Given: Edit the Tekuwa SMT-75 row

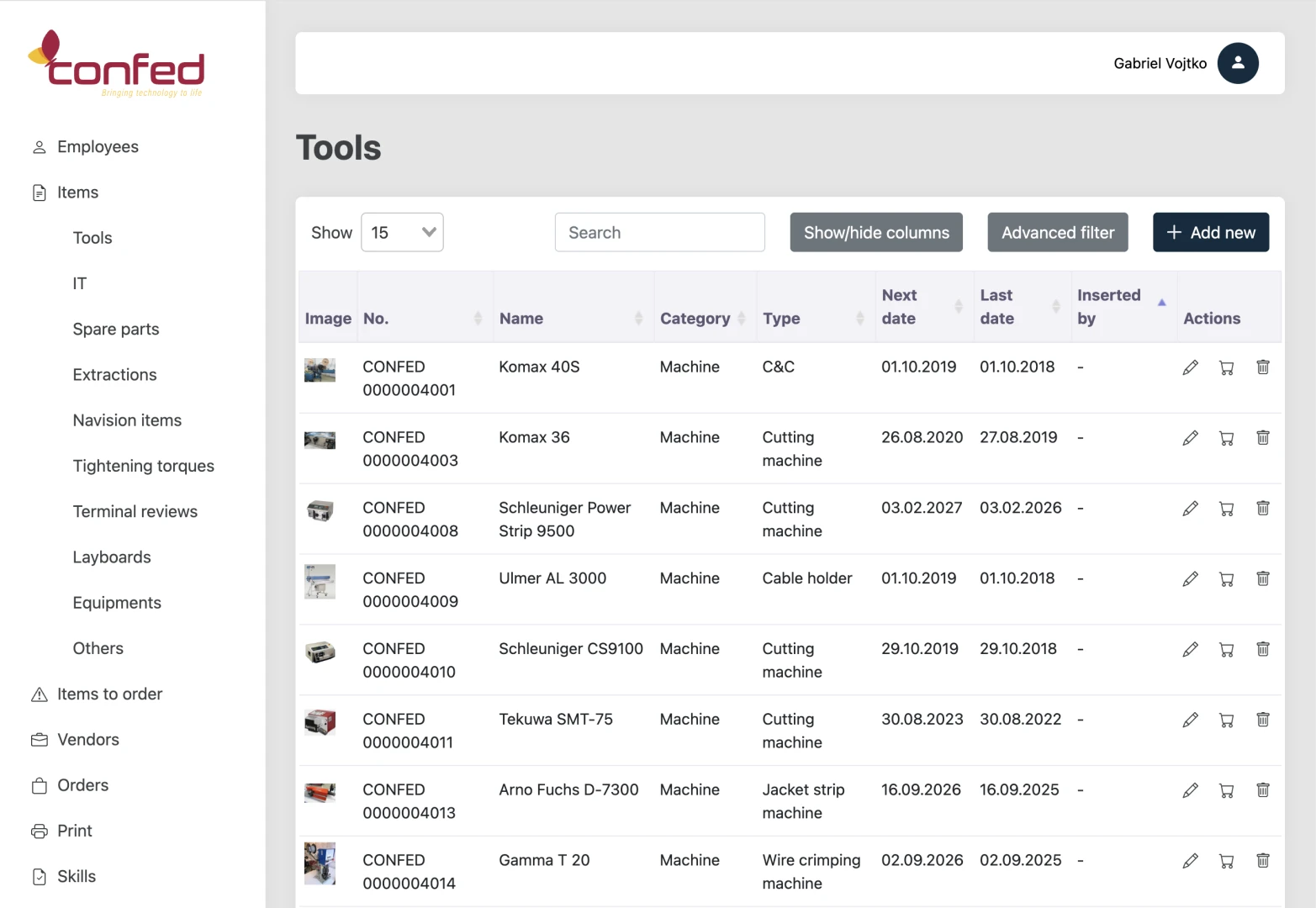Looking at the screenshot, I should pyautogui.click(x=1190, y=721).
